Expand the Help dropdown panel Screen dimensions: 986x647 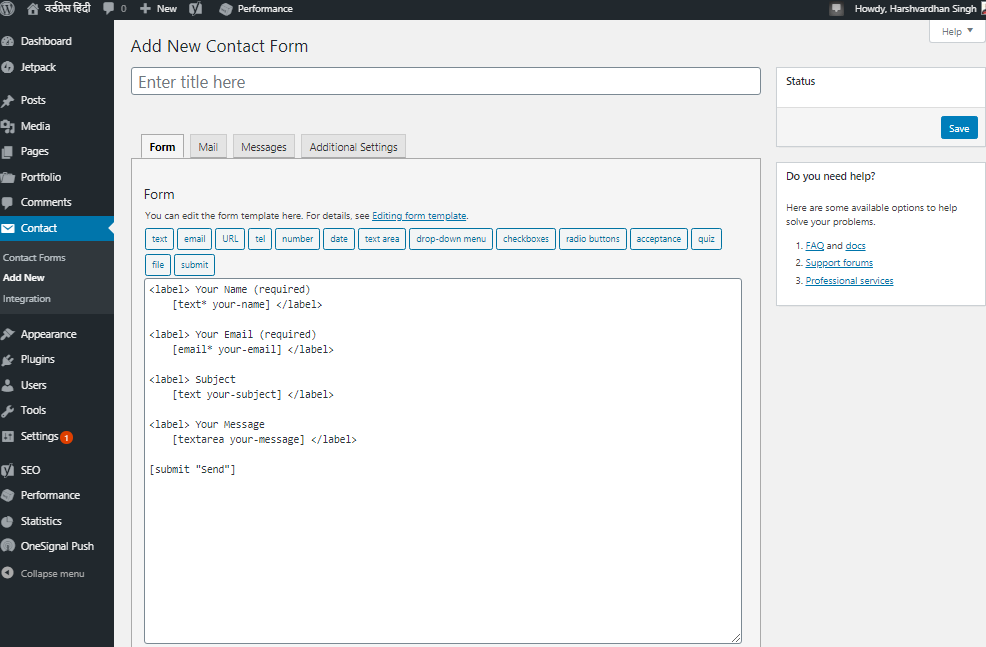(957, 32)
